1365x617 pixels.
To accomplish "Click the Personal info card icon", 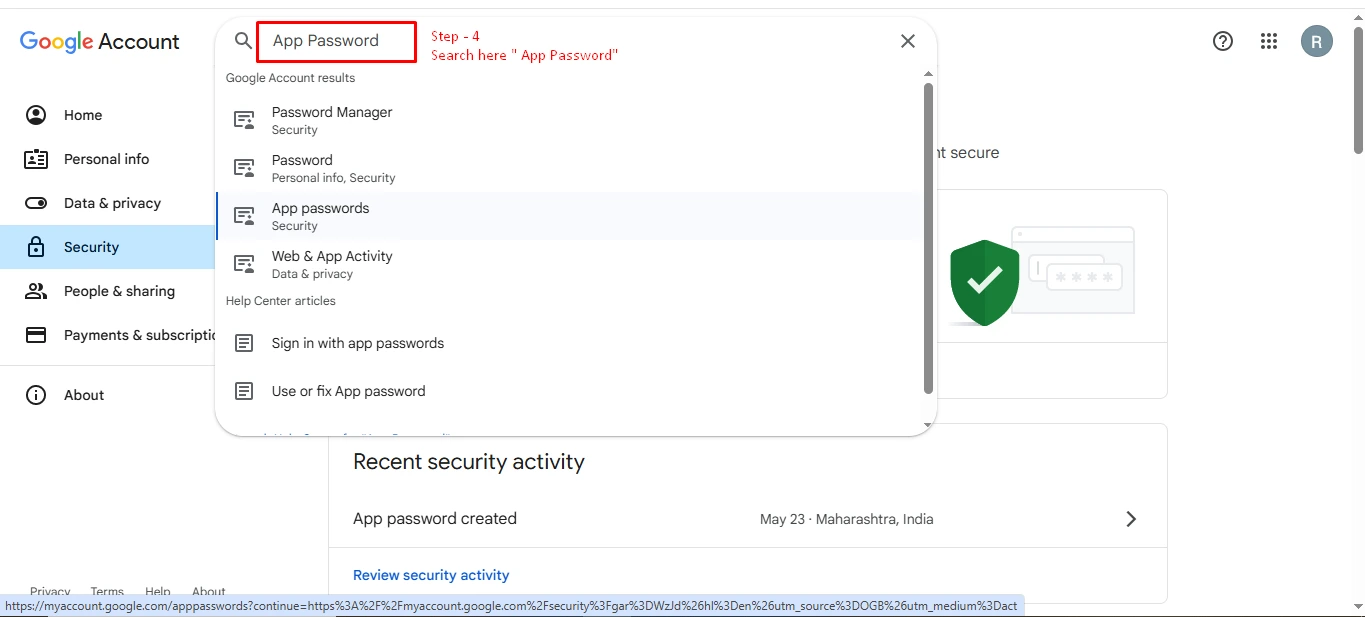I will (x=36, y=159).
